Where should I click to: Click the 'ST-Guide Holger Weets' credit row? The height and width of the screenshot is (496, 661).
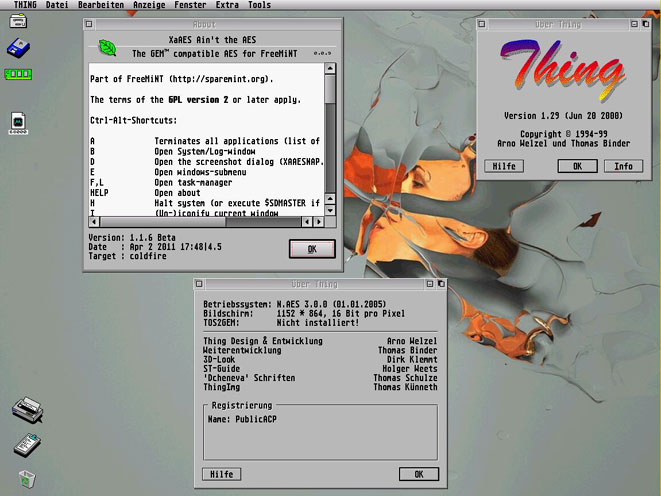click(x=320, y=369)
